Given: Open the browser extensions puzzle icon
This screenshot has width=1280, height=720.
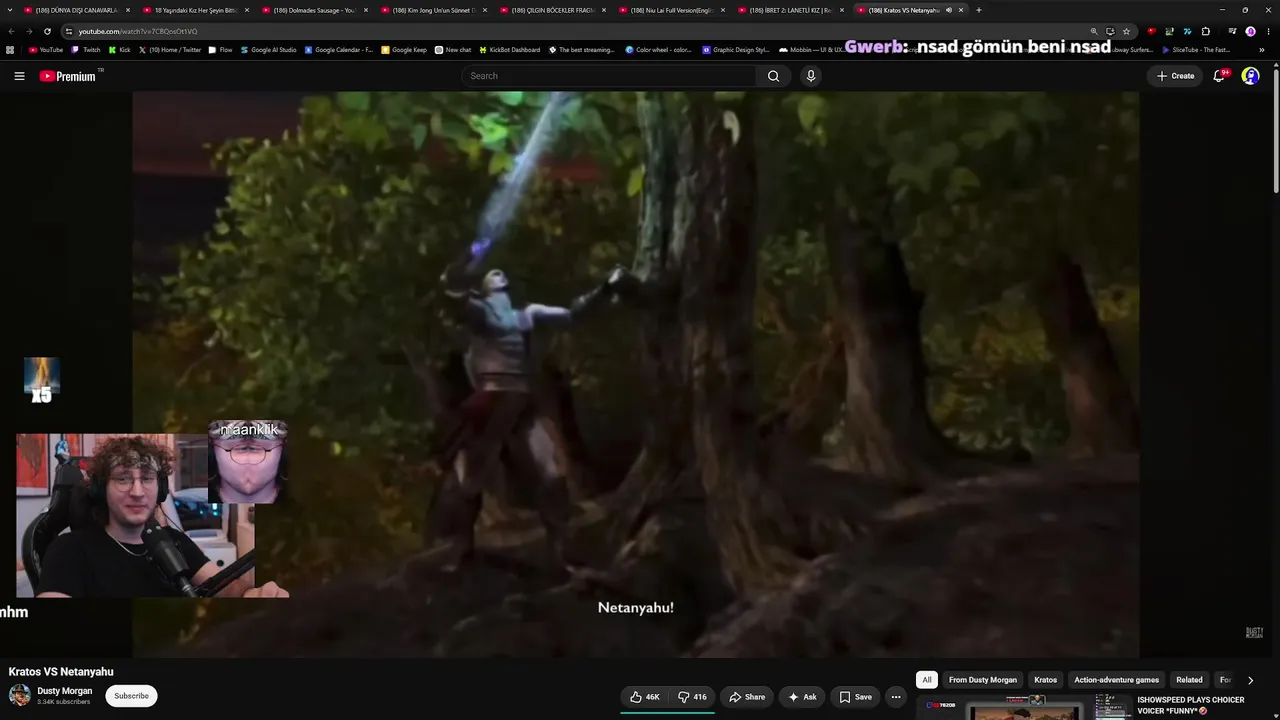Looking at the screenshot, I should tap(1206, 31).
